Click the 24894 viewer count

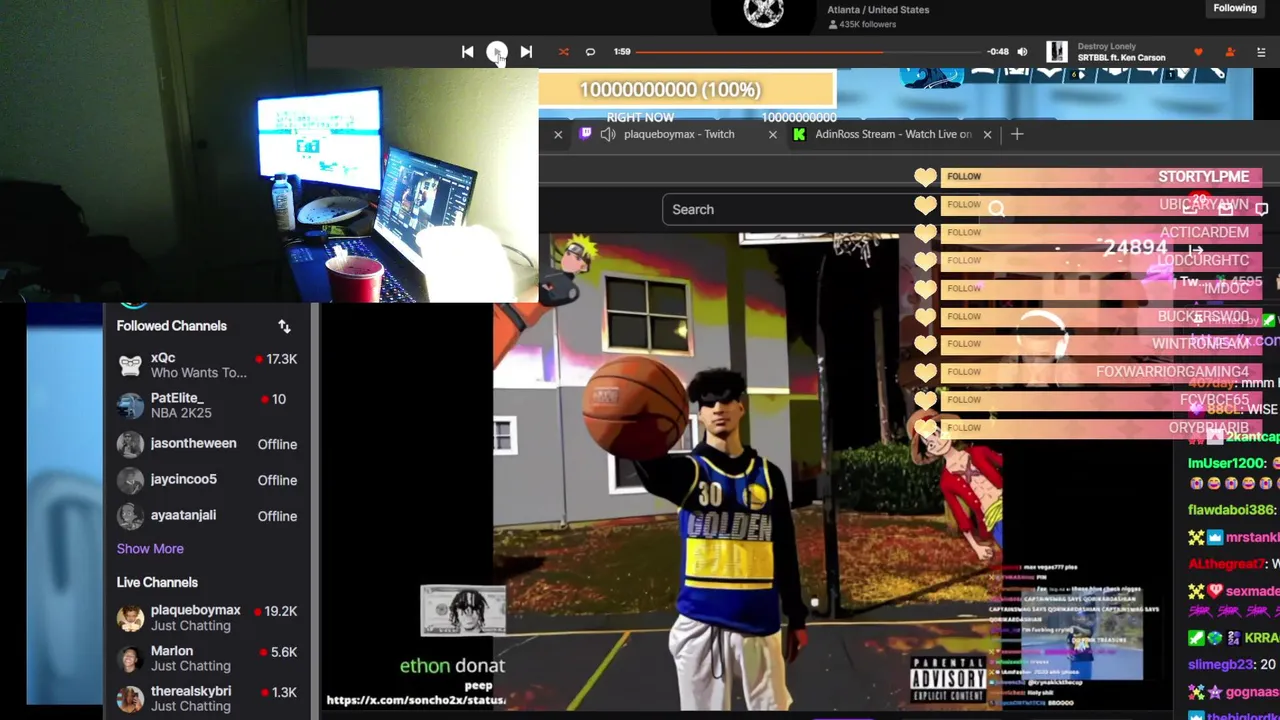point(1135,247)
